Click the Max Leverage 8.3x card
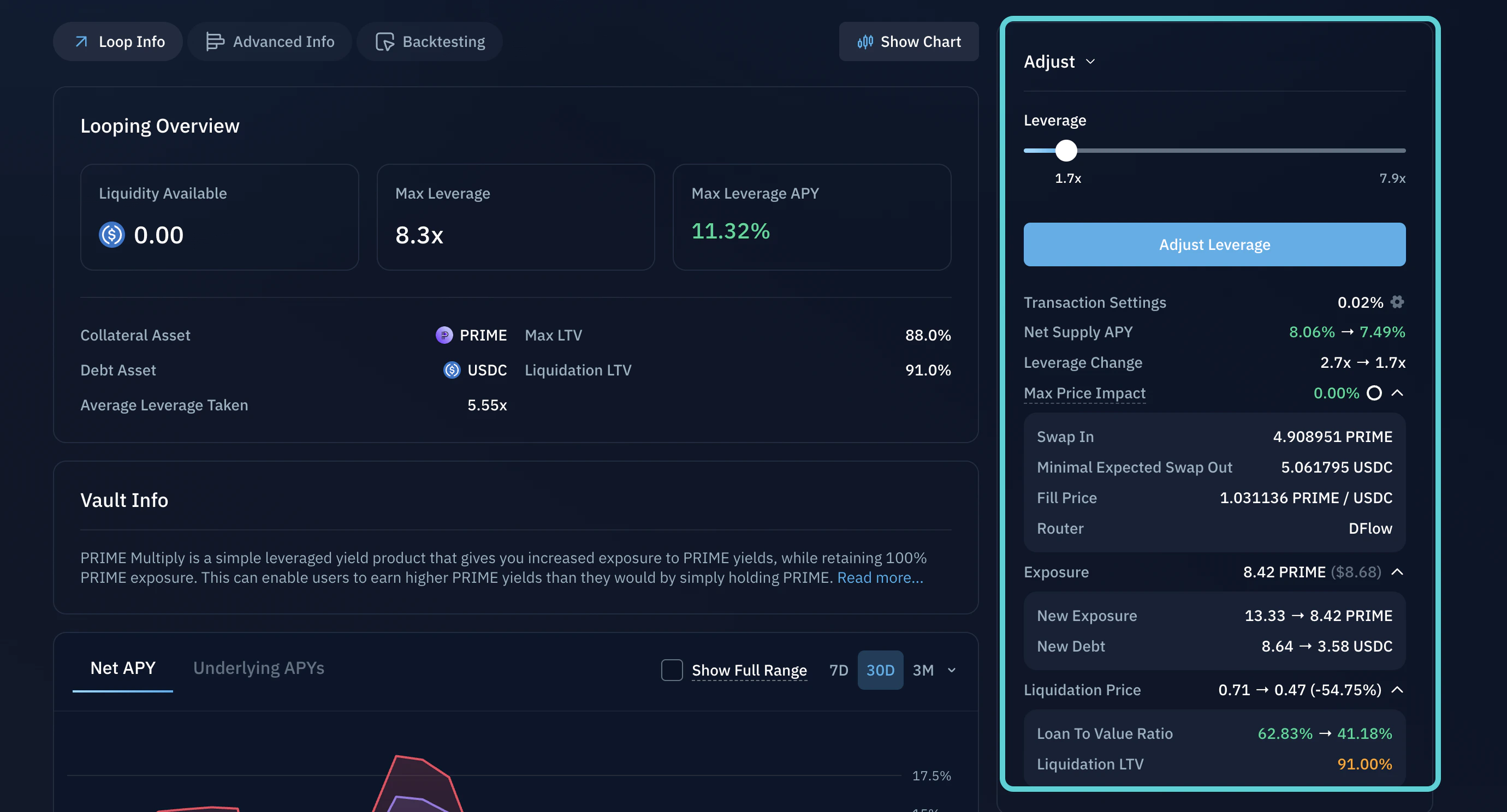Image resolution: width=1507 pixels, height=812 pixels. (x=515, y=217)
